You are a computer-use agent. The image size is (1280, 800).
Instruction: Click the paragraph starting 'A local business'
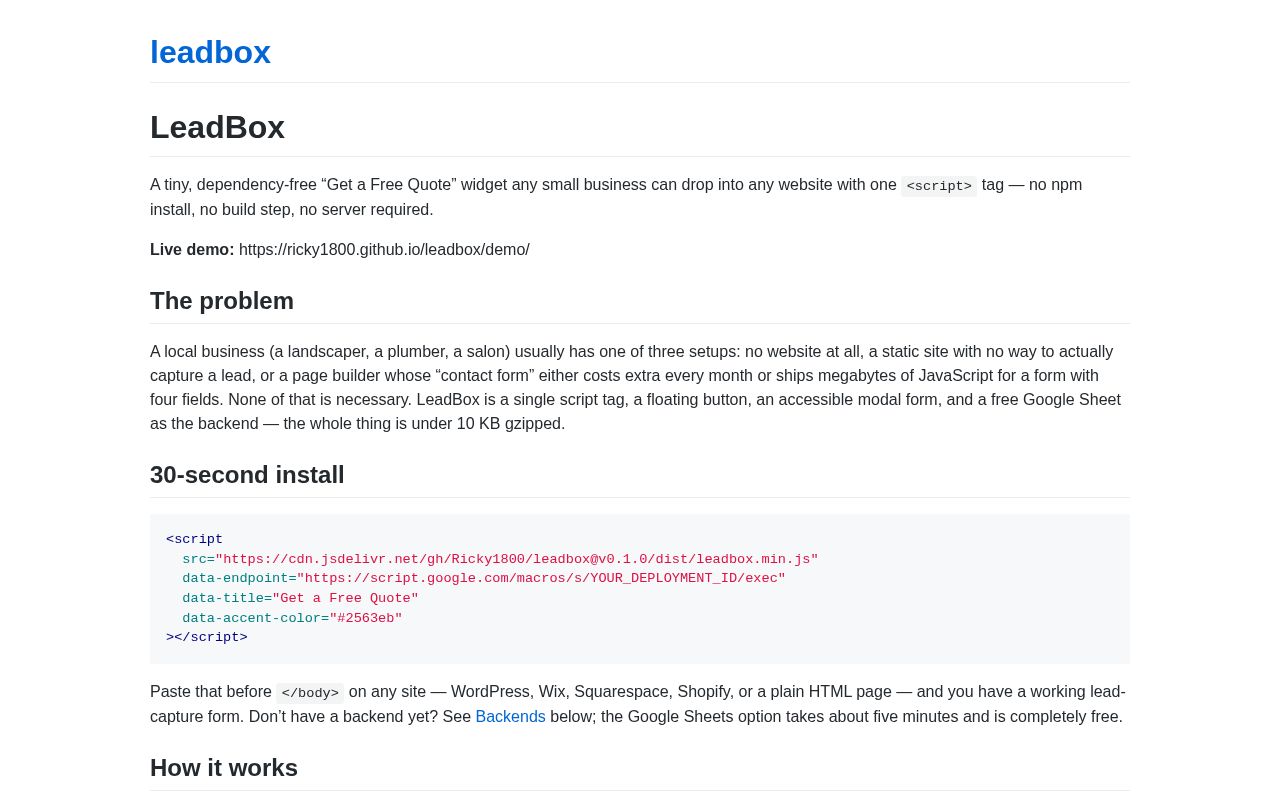(640, 388)
